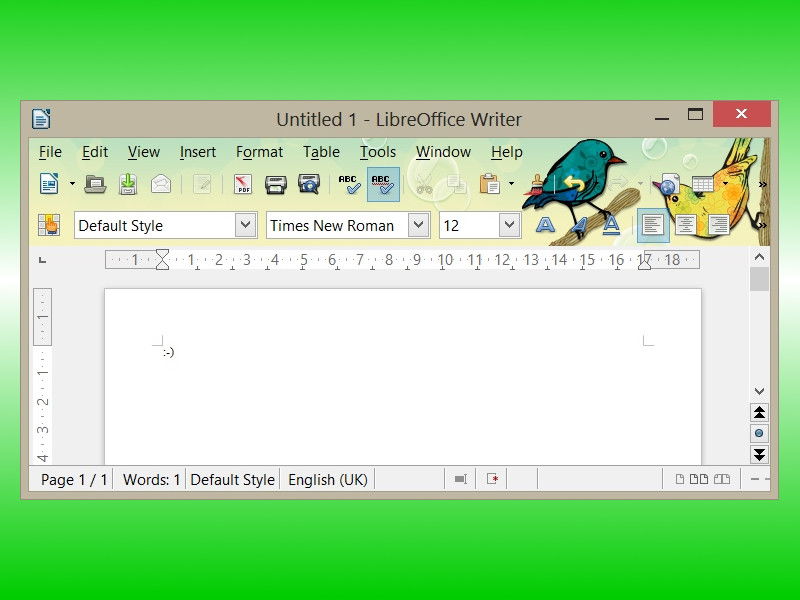Click the Previous Page double-up arrow

(x=759, y=412)
